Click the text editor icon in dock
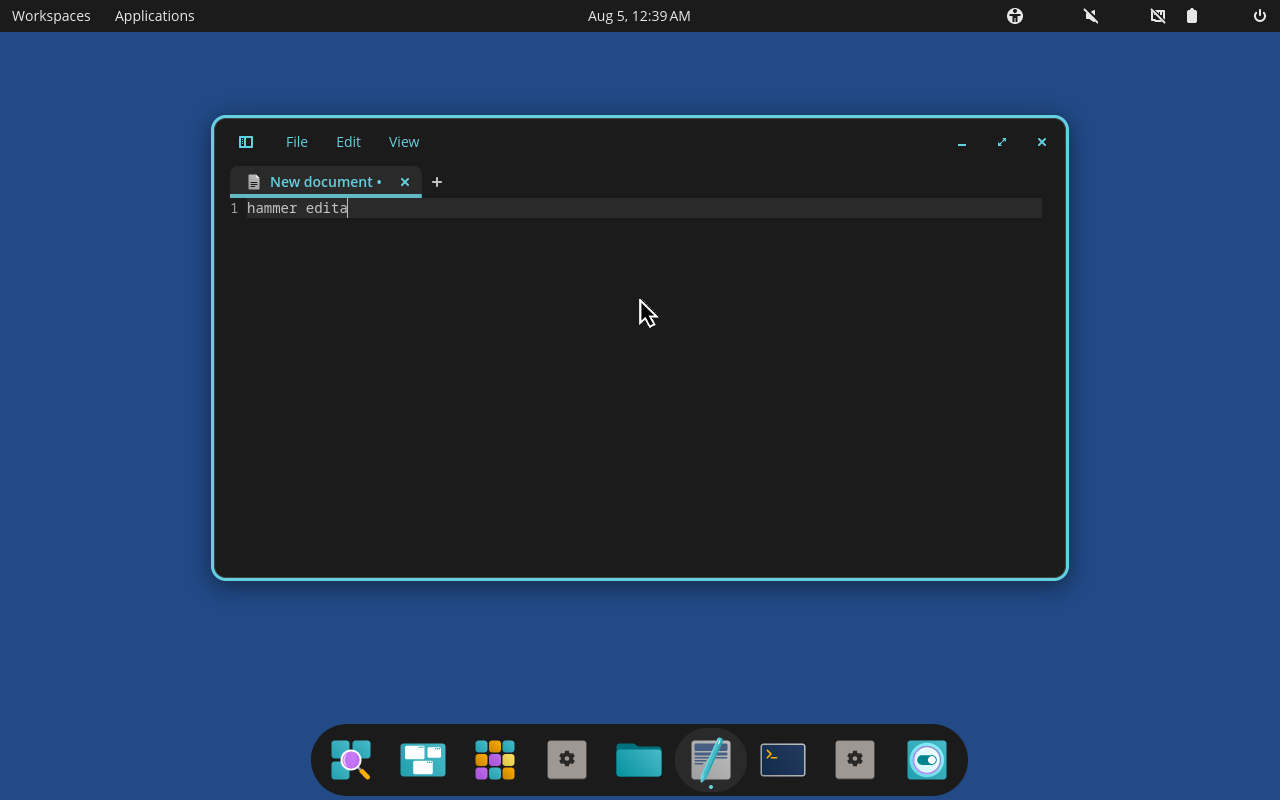Image resolution: width=1280 pixels, height=800 pixels. (711, 760)
